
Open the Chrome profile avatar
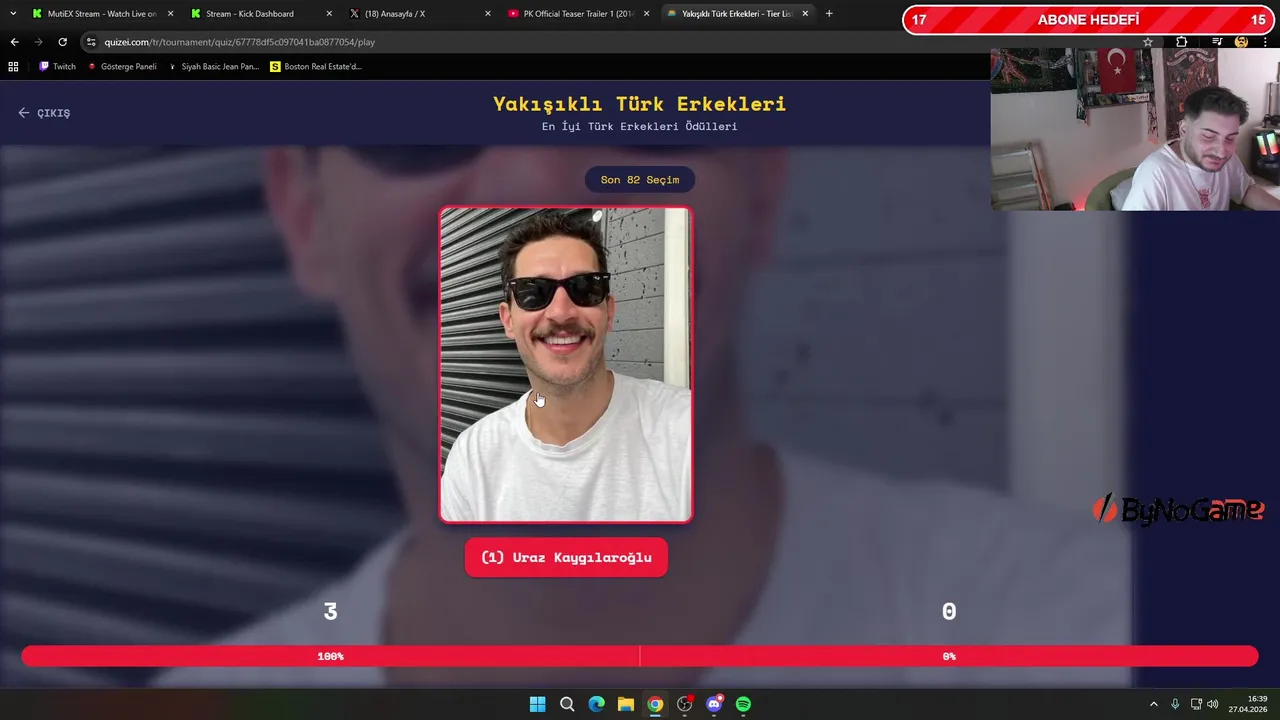point(1241,42)
